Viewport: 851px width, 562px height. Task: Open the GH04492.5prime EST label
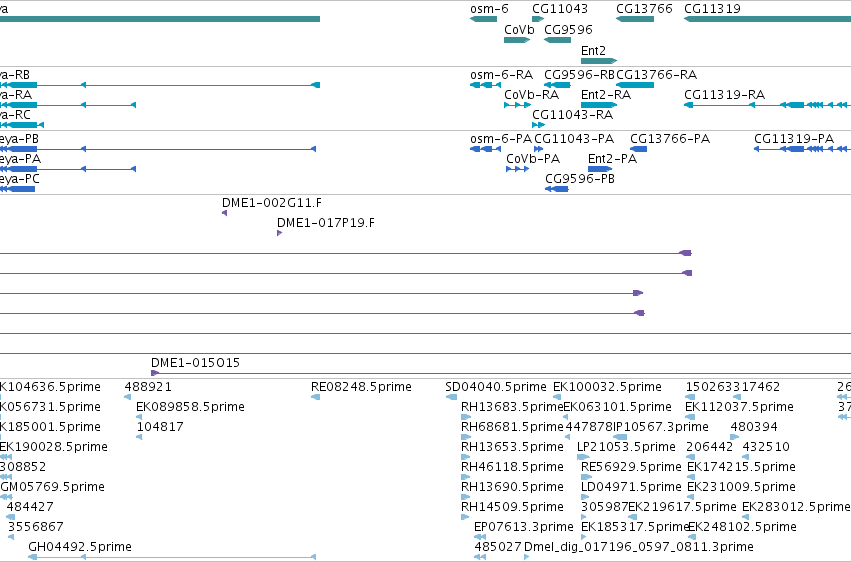point(80,547)
